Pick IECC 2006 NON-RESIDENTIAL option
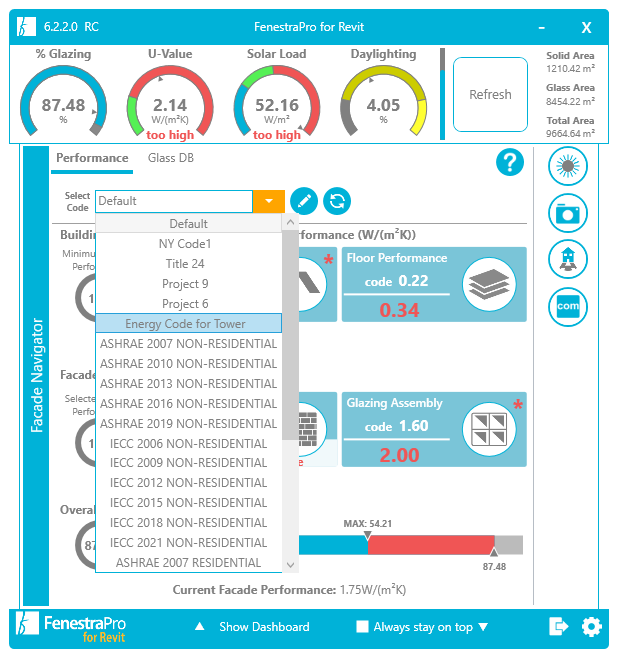The width and height of the screenshot is (619, 661). point(188,443)
